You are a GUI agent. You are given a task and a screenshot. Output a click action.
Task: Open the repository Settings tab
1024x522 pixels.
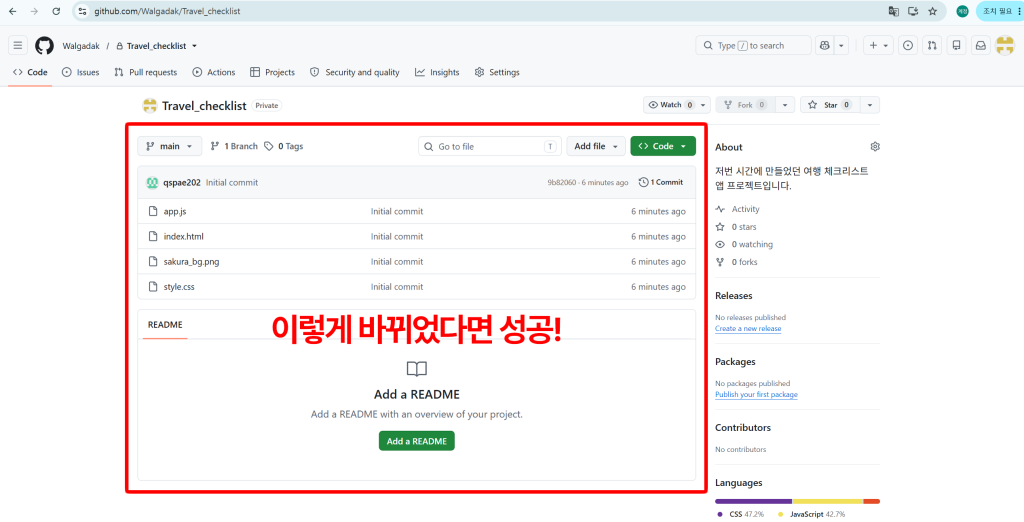pyautogui.click(x=497, y=73)
